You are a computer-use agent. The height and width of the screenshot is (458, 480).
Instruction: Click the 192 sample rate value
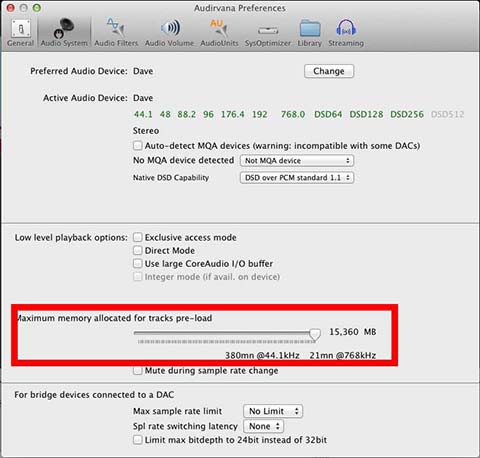click(259, 114)
